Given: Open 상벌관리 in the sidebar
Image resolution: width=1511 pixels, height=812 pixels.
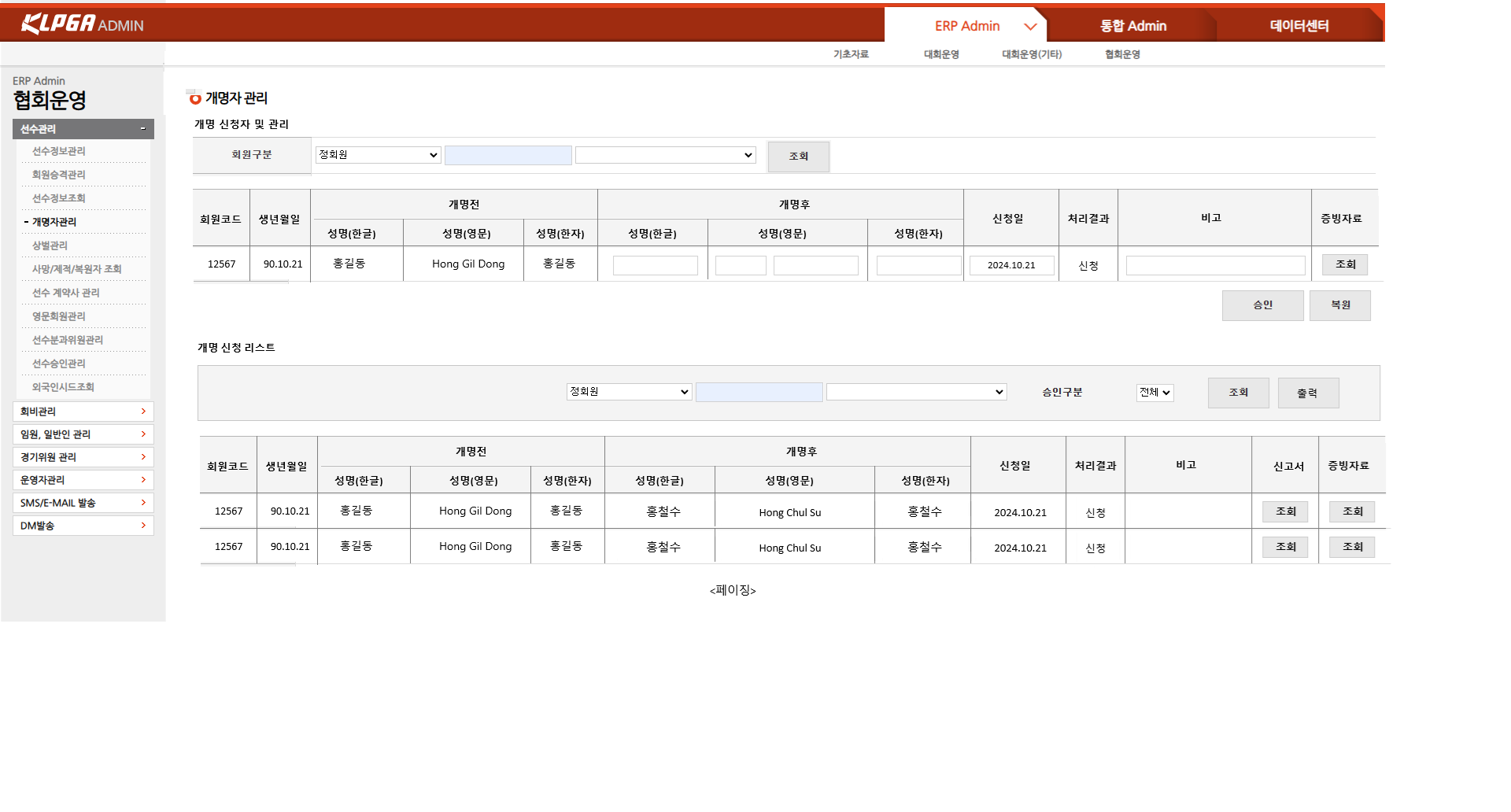Looking at the screenshot, I should click(x=50, y=245).
